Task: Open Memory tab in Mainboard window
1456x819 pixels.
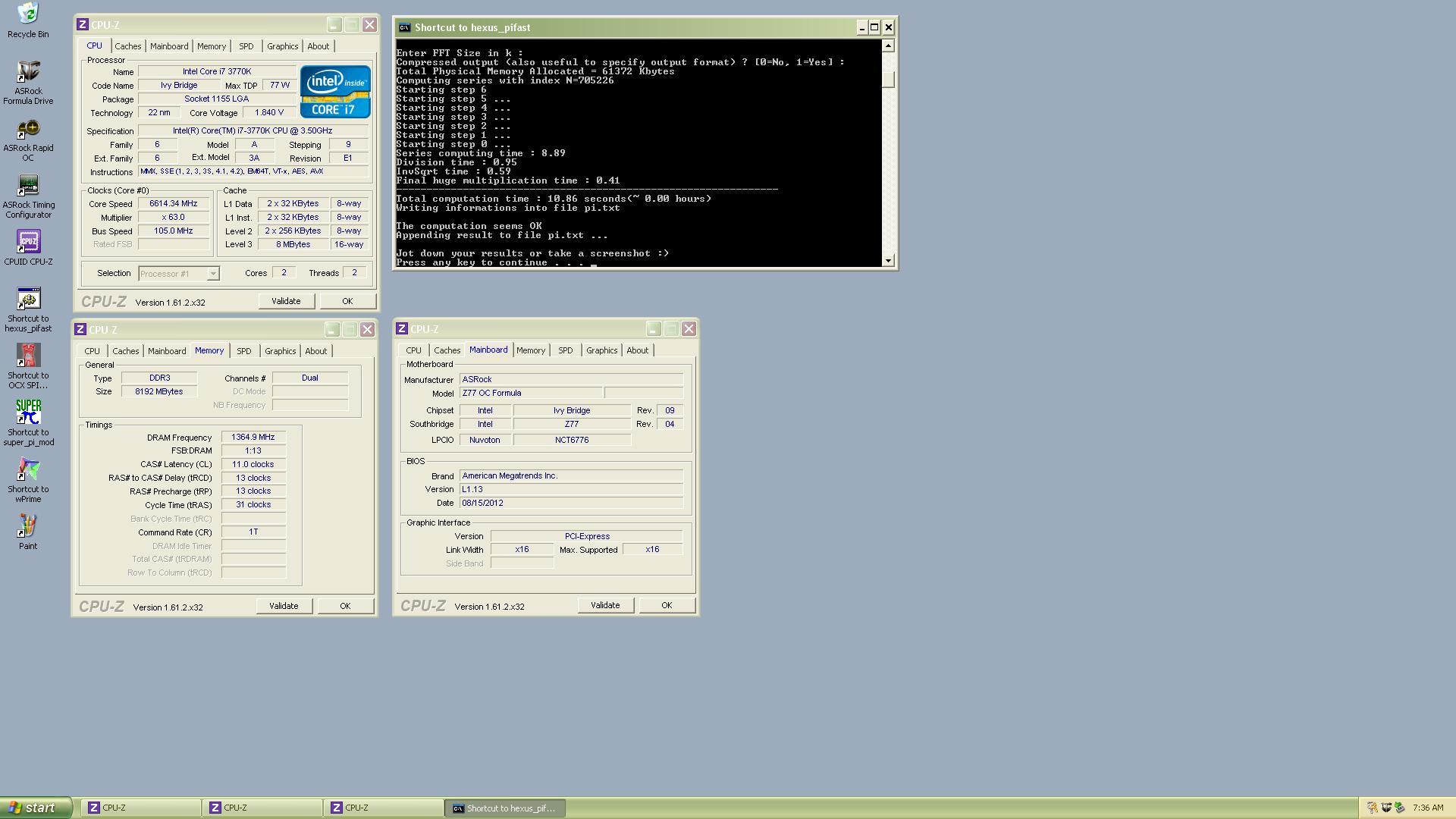Action: (530, 350)
